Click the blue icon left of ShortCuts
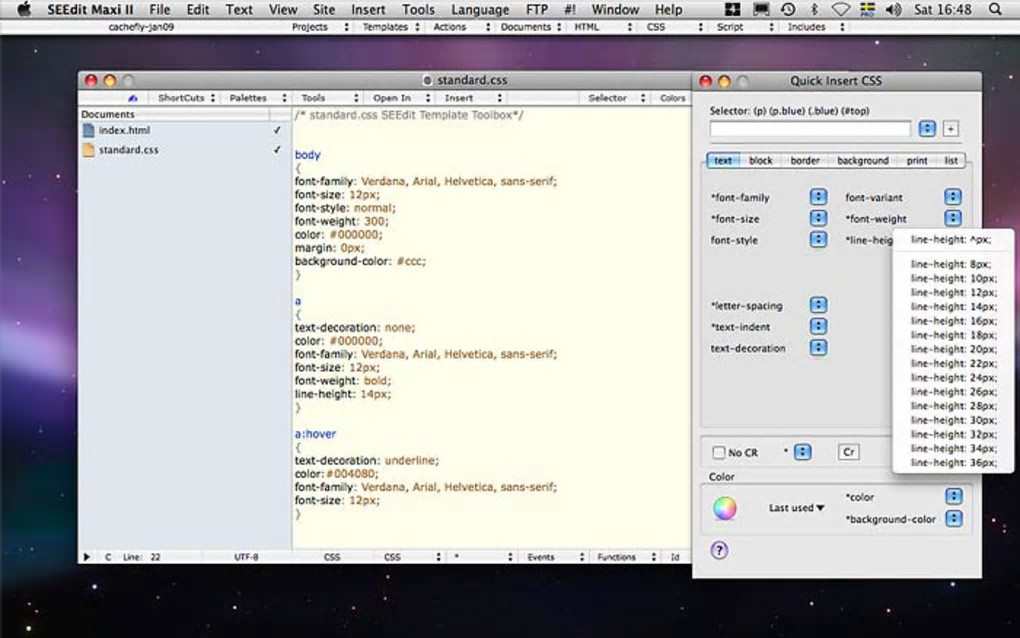The height and width of the screenshot is (638, 1020). click(x=133, y=98)
